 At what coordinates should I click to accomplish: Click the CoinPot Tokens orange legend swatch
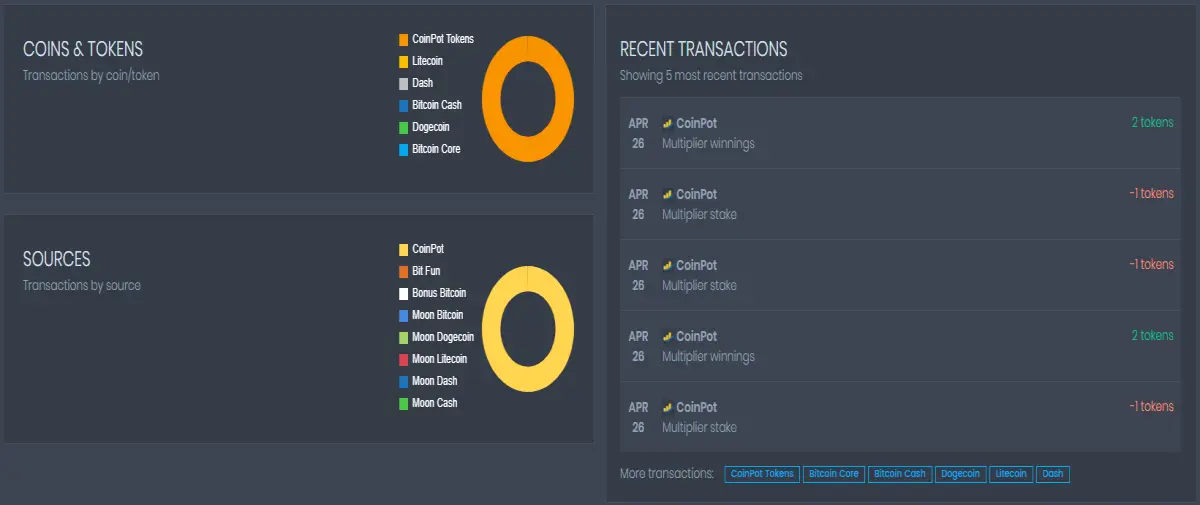(403, 39)
